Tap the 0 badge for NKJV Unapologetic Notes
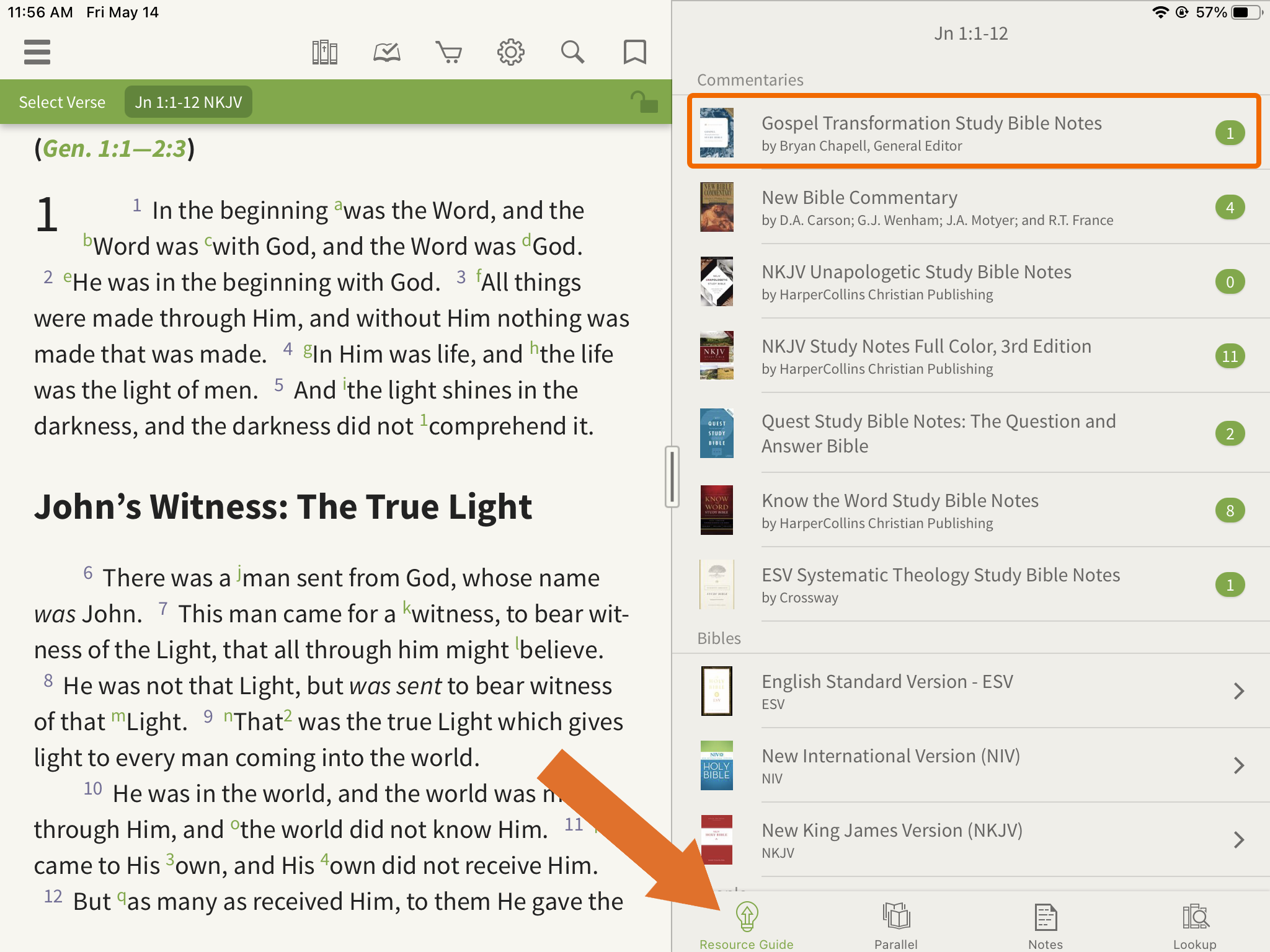This screenshot has height=952, width=1270. tap(1230, 282)
